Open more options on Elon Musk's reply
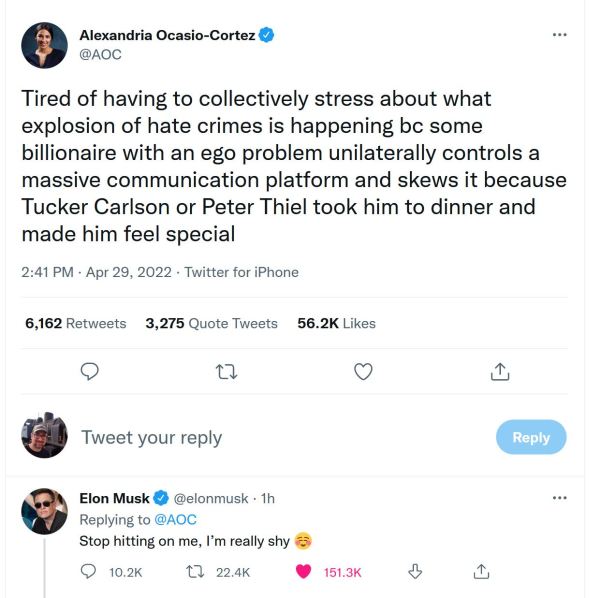 click(x=559, y=497)
